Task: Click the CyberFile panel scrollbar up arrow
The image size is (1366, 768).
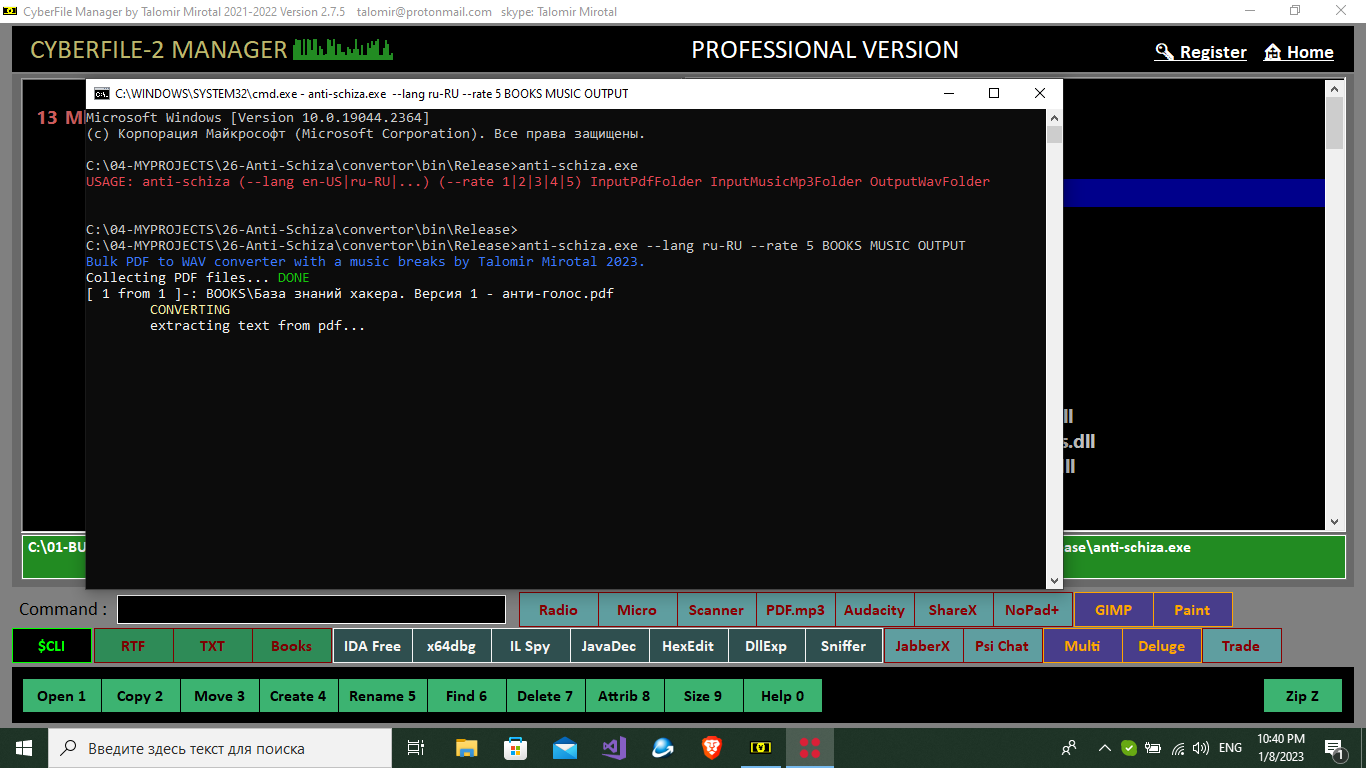Action: (1334, 90)
